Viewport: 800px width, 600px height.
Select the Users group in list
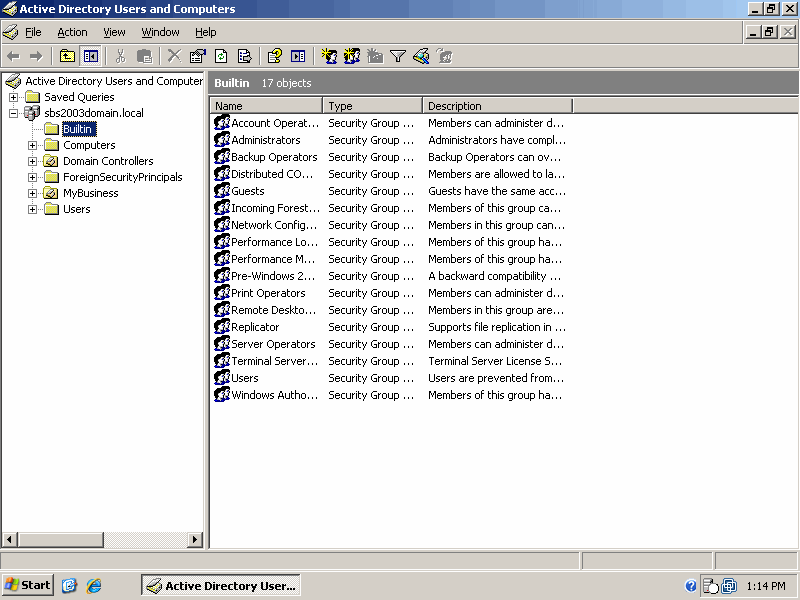(245, 378)
